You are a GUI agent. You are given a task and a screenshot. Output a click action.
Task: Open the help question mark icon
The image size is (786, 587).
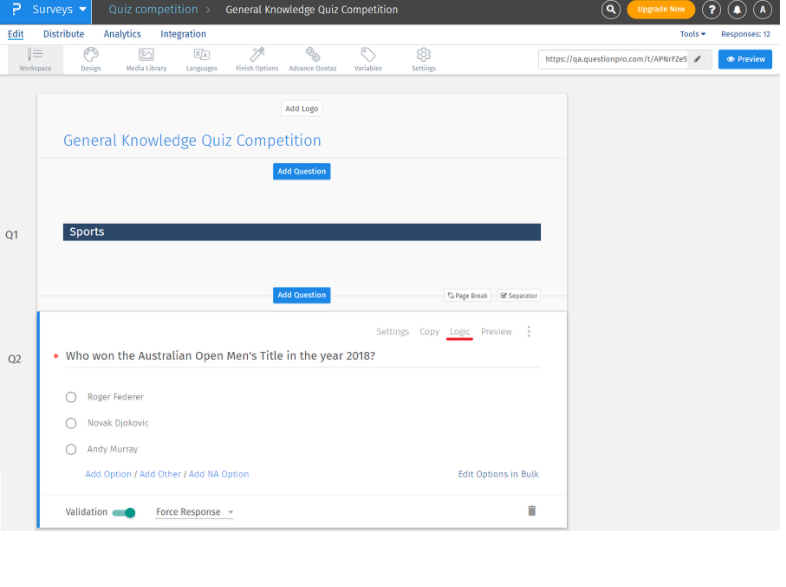pyautogui.click(x=711, y=10)
